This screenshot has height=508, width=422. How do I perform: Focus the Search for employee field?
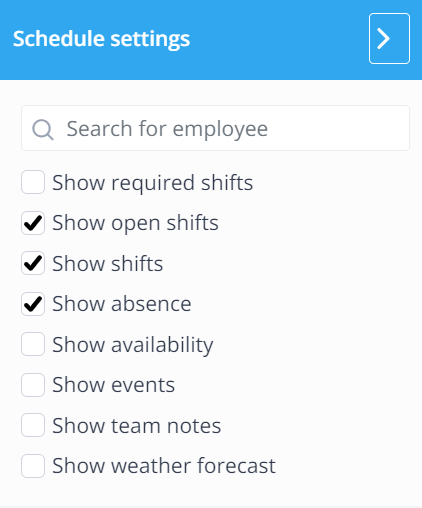point(215,128)
